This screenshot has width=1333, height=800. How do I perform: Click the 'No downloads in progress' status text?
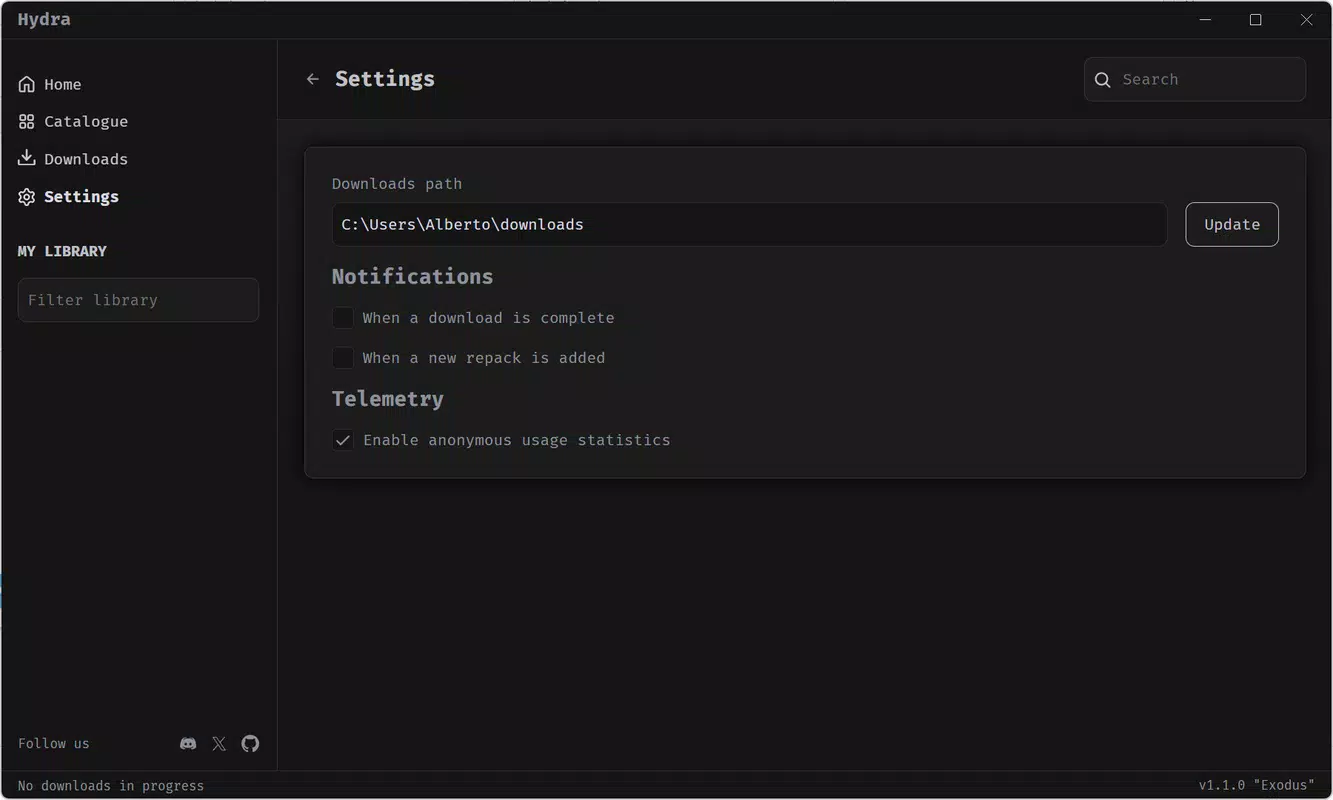click(x=111, y=786)
